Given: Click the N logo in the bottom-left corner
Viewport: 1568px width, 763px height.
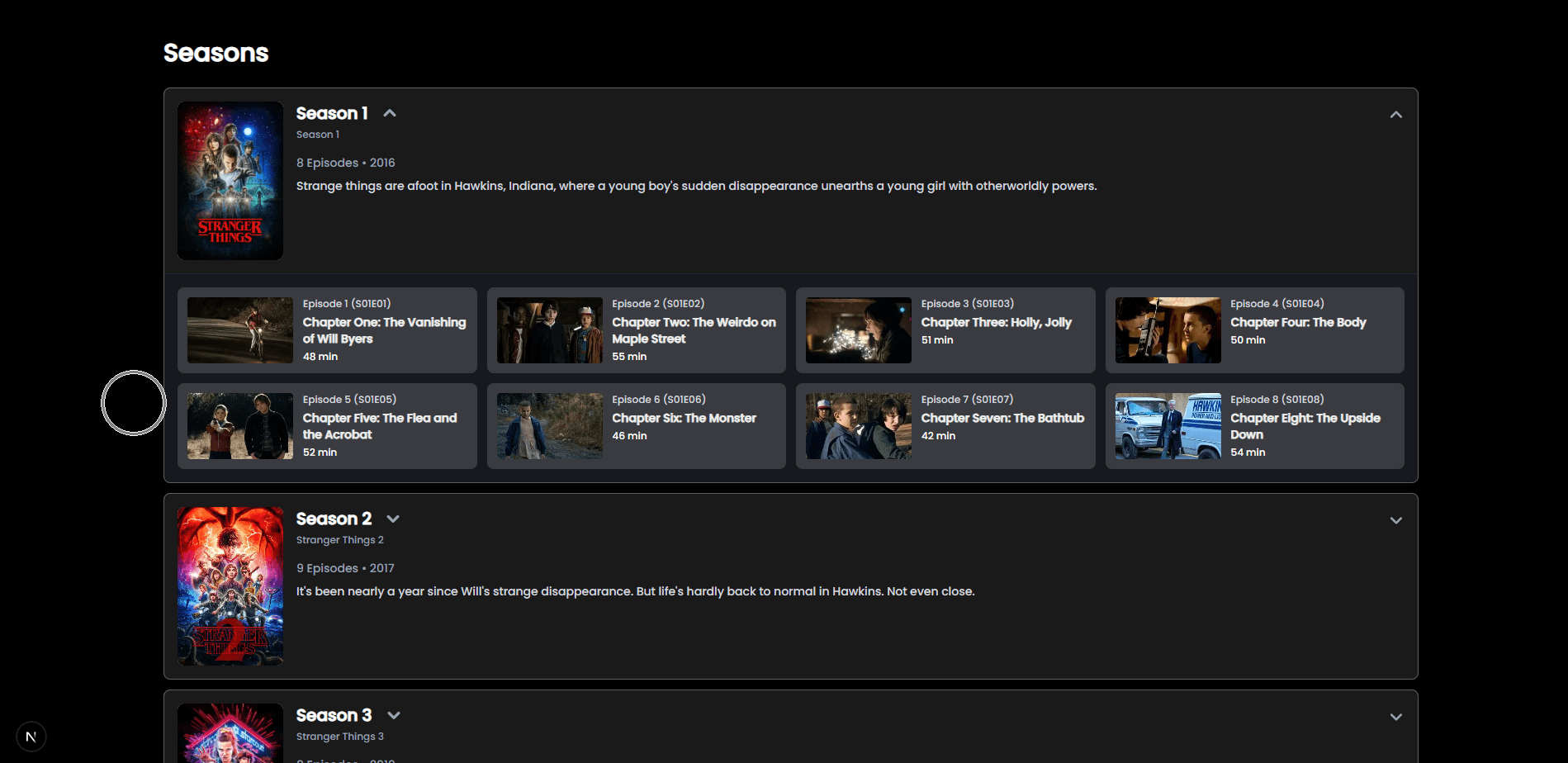Looking at the screenshot, I should 31,736.
